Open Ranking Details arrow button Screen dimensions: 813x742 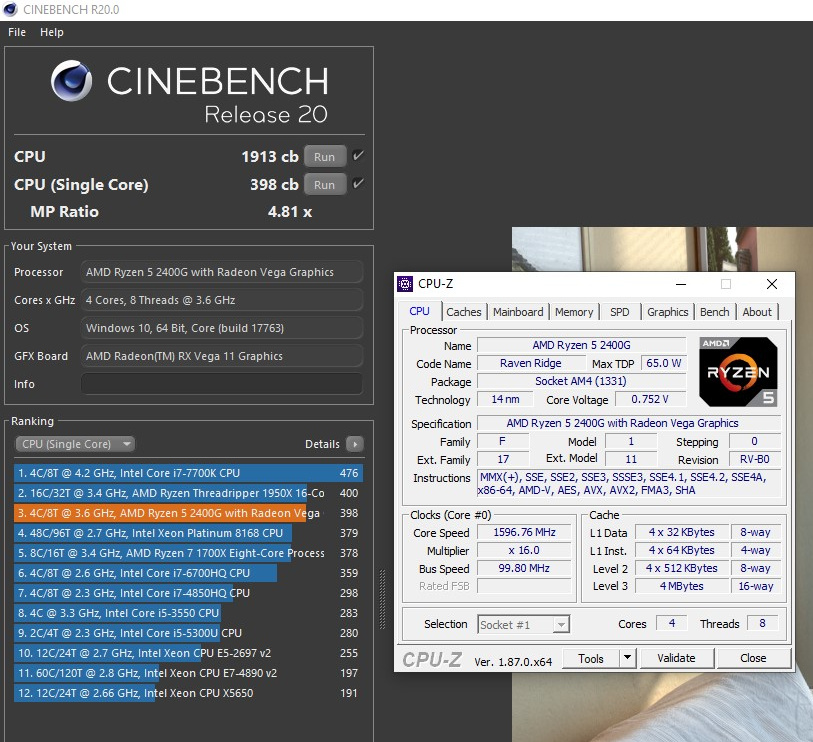pyautogui.click(x=355, y=444)
